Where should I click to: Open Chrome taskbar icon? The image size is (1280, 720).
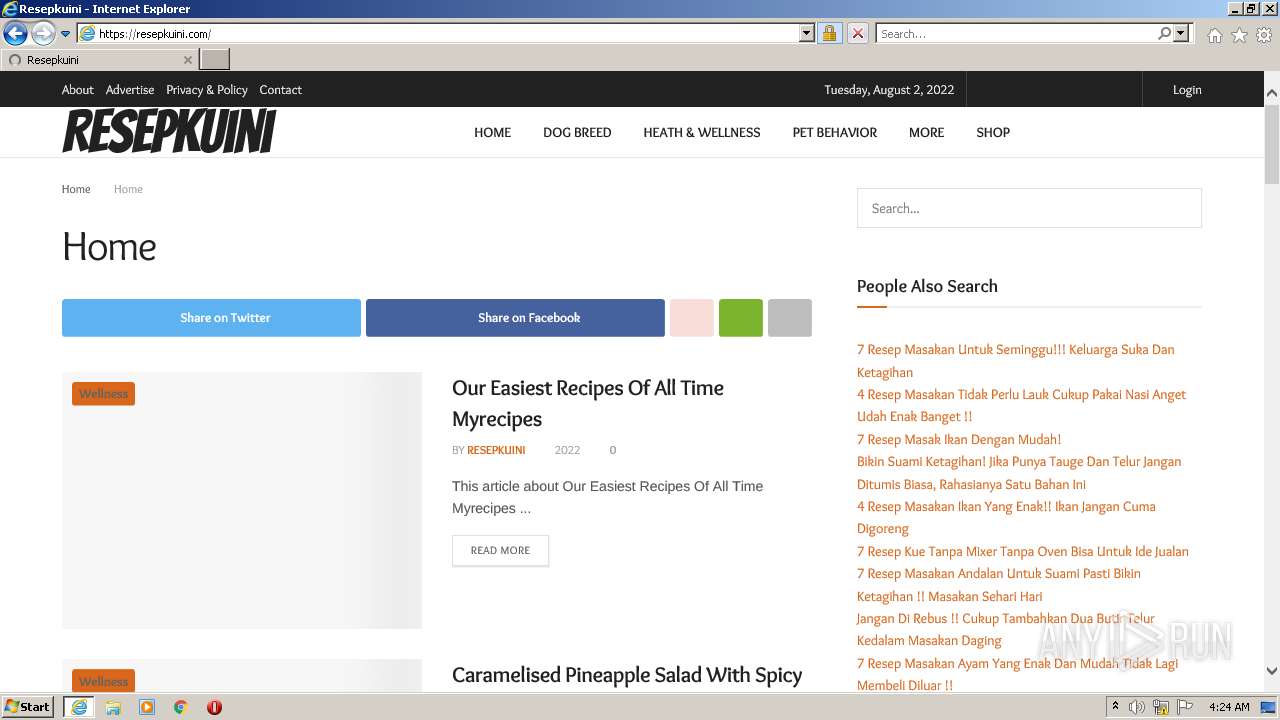coord(181,707)
